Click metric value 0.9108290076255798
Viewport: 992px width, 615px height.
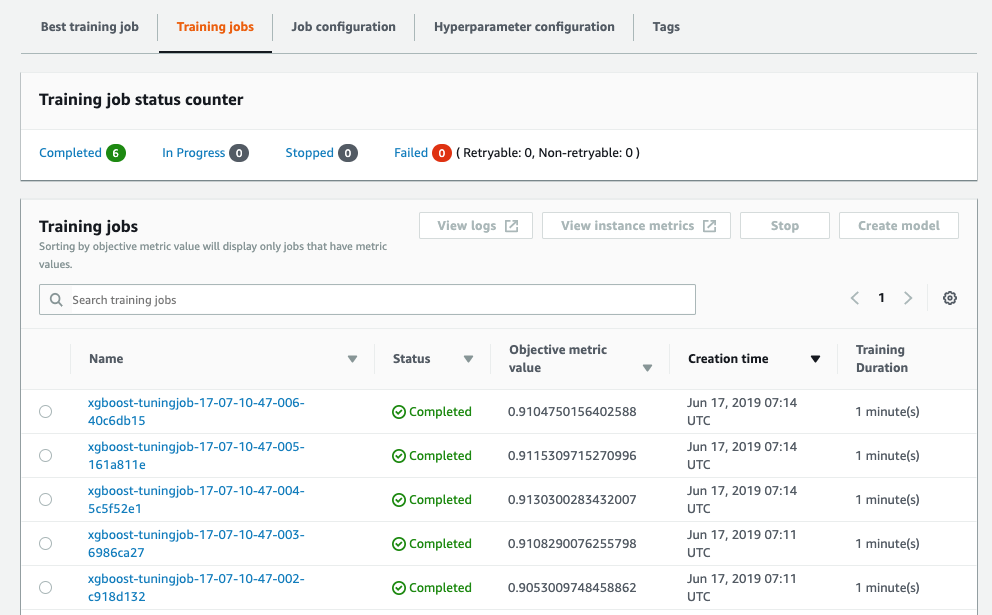pyautogui.click(x=572, y=544)
